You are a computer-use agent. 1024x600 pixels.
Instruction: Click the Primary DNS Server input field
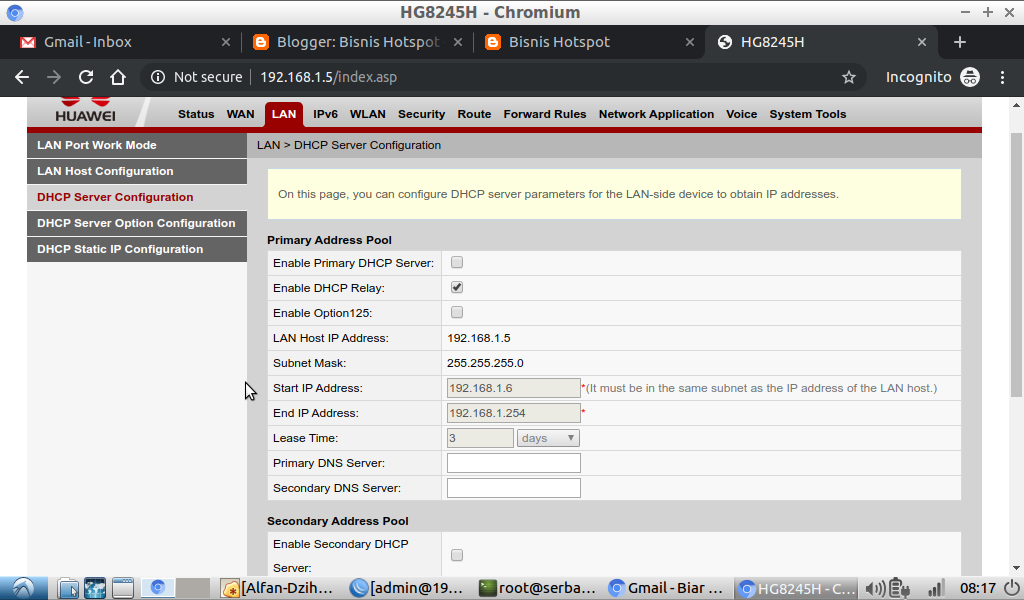tap(513, 462)
